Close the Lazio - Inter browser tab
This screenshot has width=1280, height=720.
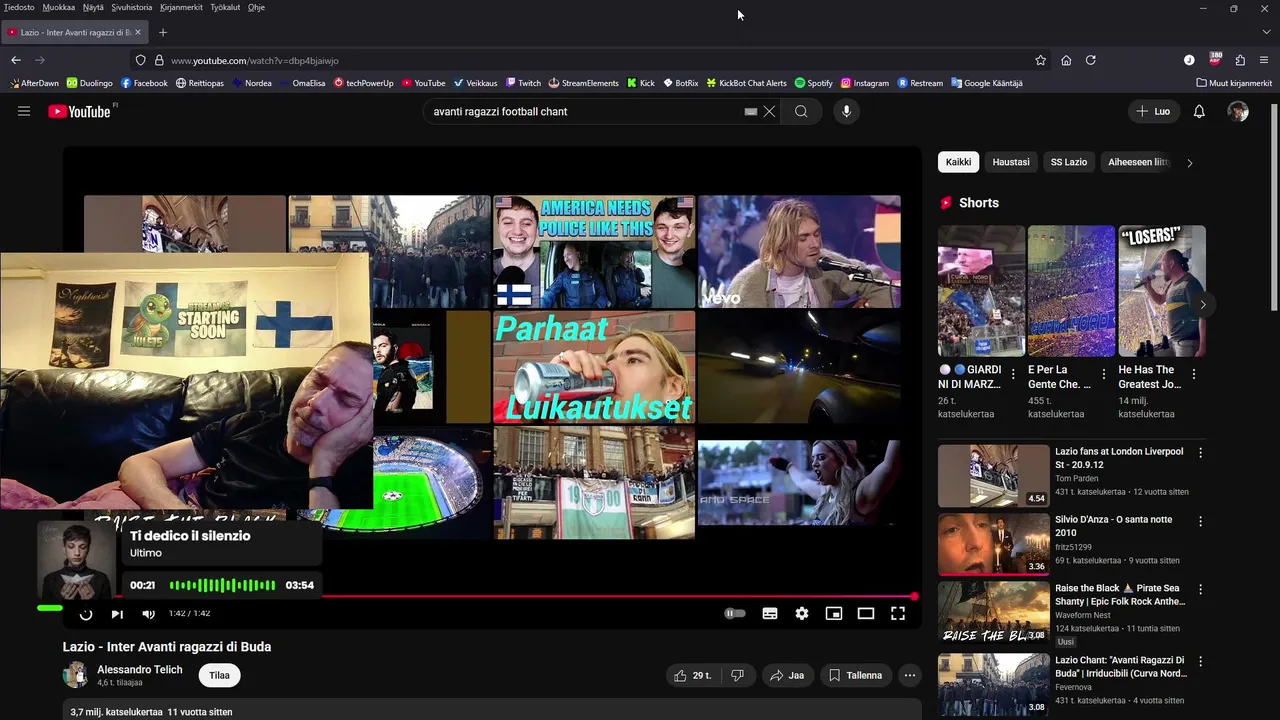tap(138, 32)
